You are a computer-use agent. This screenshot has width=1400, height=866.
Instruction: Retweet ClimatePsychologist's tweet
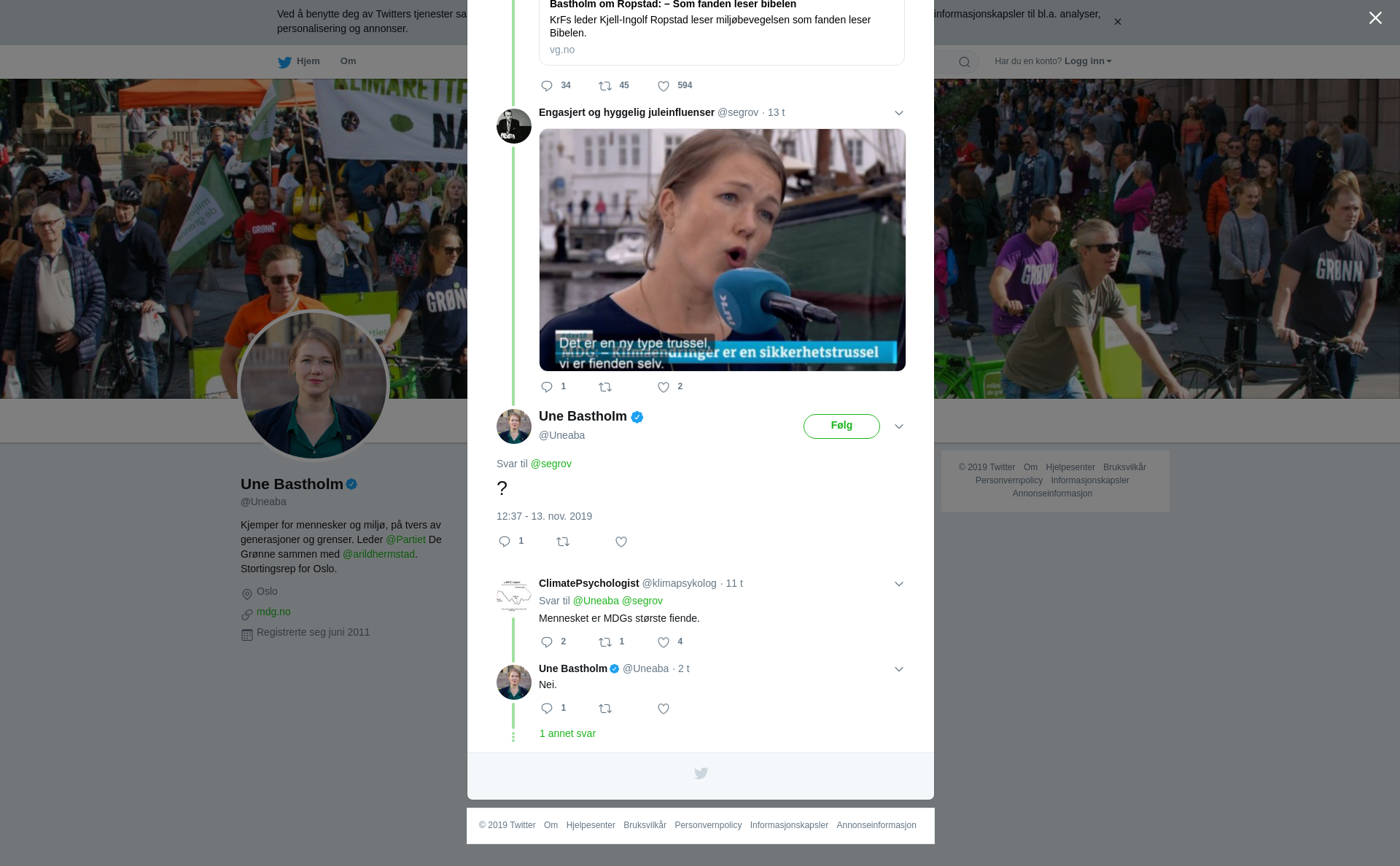pos(605,642)
